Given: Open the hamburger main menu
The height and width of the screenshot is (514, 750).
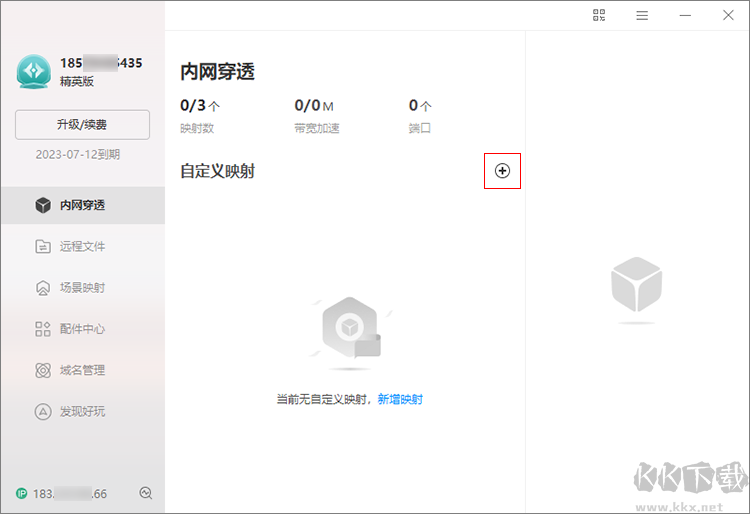Looking at the screenshot, I should coord(642,15).
